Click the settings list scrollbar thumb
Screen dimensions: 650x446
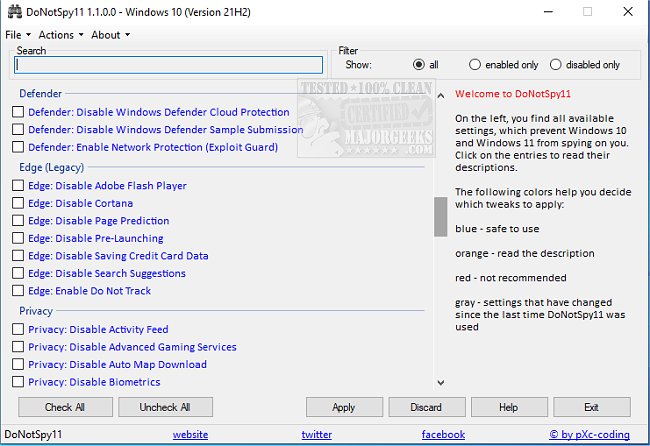tap(439, 215)
